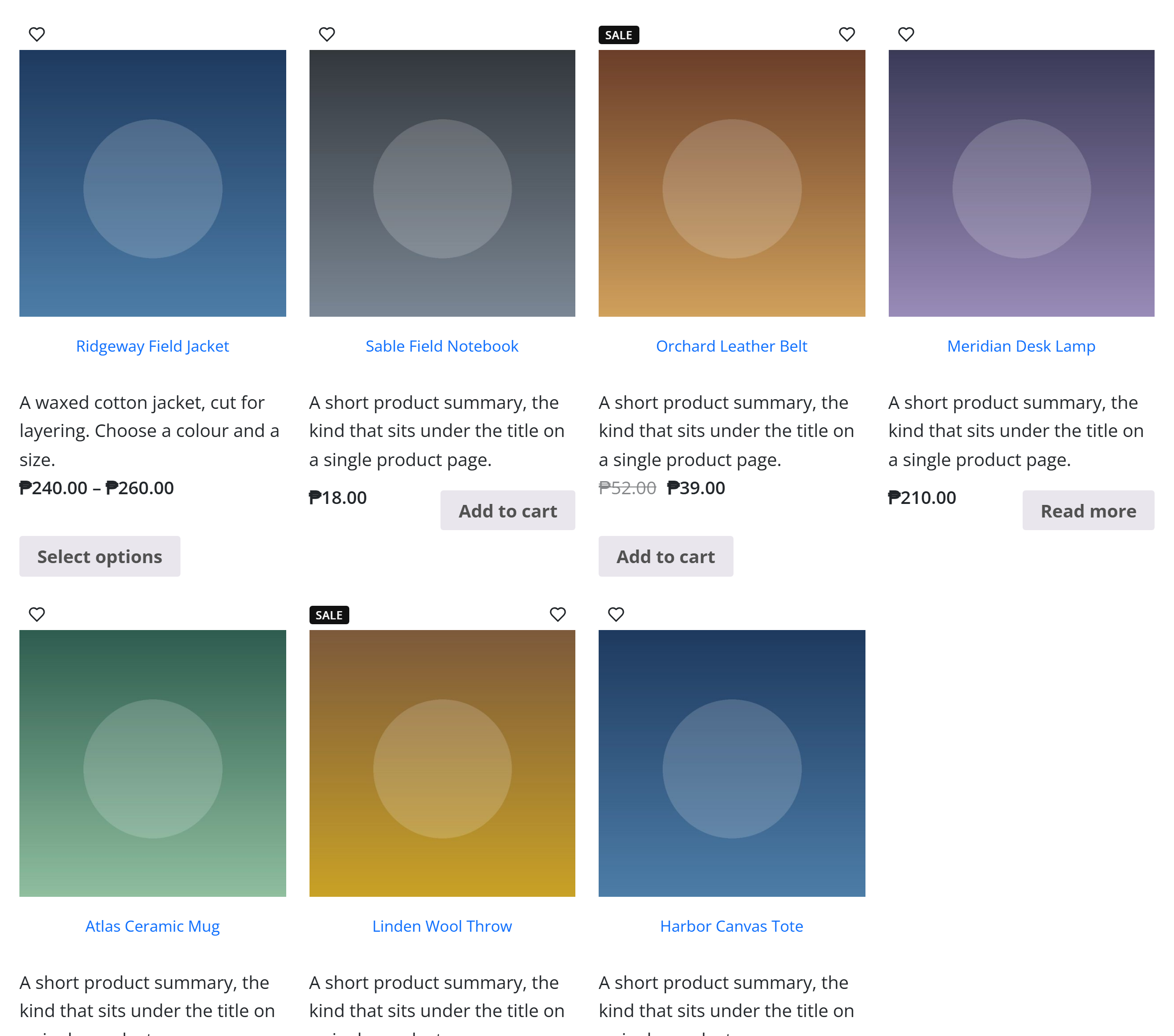Open the Ridgeway Field Jacket title link

coord(153,346)
